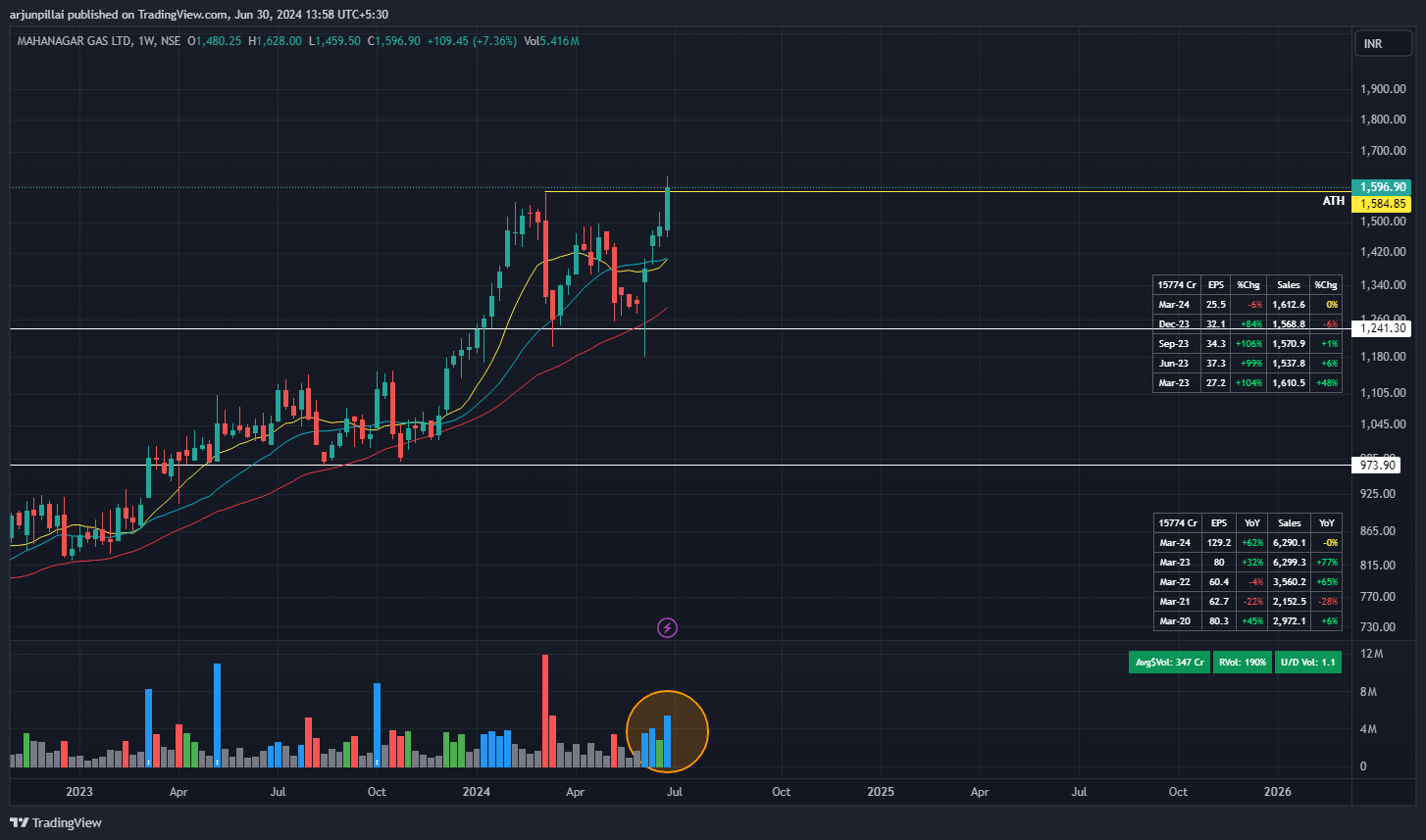Click the purple lightning bolt icon
Viewport: 1426px width, 840px height.
[x=667, y=627]
